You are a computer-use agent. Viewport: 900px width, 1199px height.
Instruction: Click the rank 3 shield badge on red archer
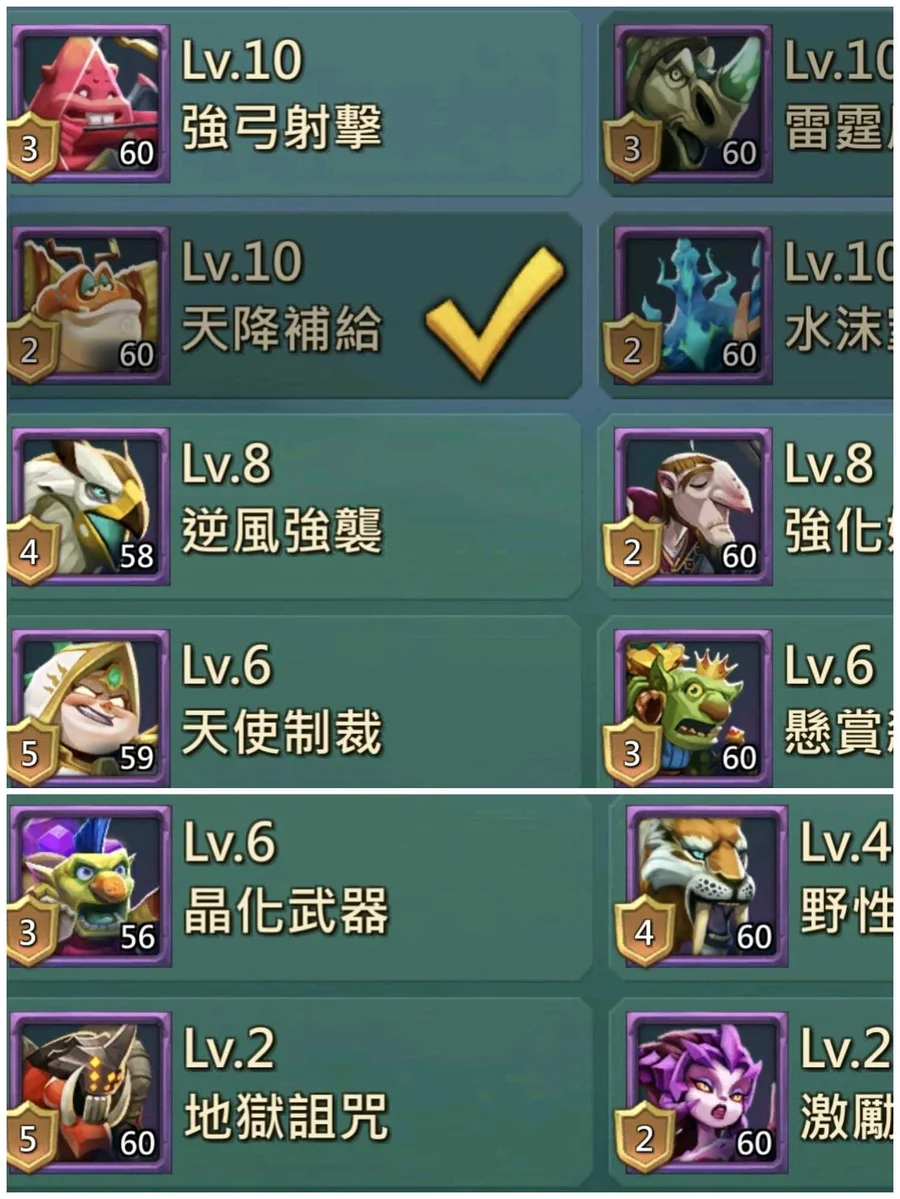(x=31, y=148)
